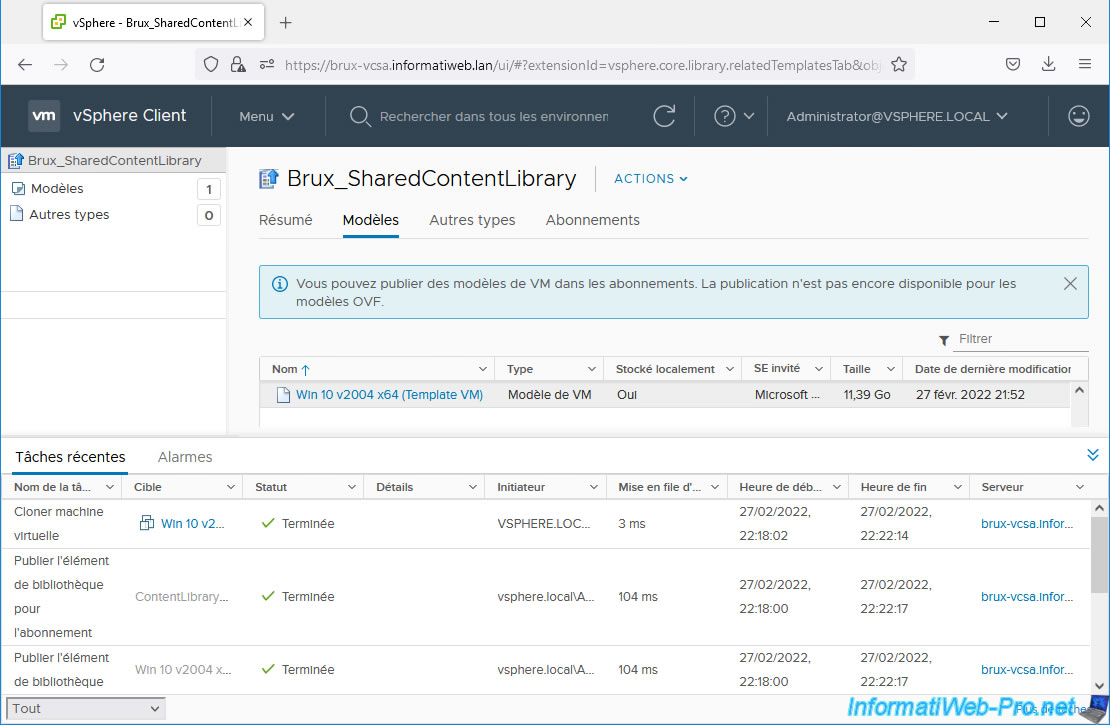Click the vm logo in the vSphere header
Screen dimensions: 1110x725
click(43, 115)
